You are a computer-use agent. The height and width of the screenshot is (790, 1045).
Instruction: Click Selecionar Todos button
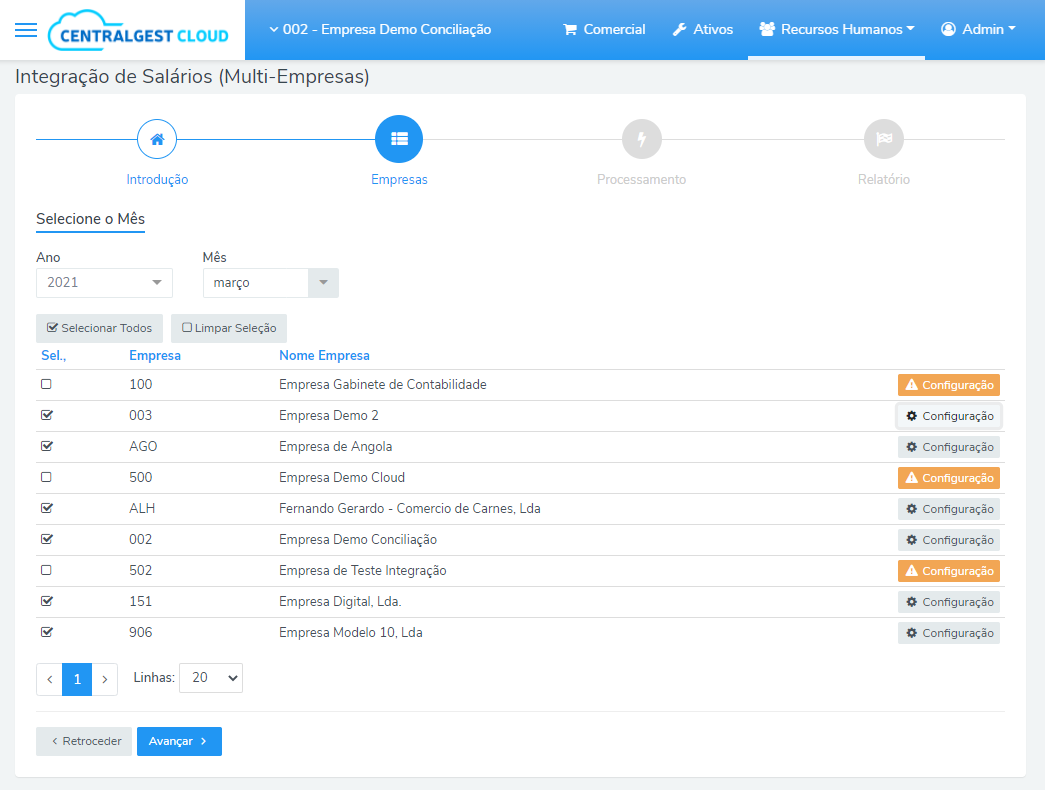point(99,328)
